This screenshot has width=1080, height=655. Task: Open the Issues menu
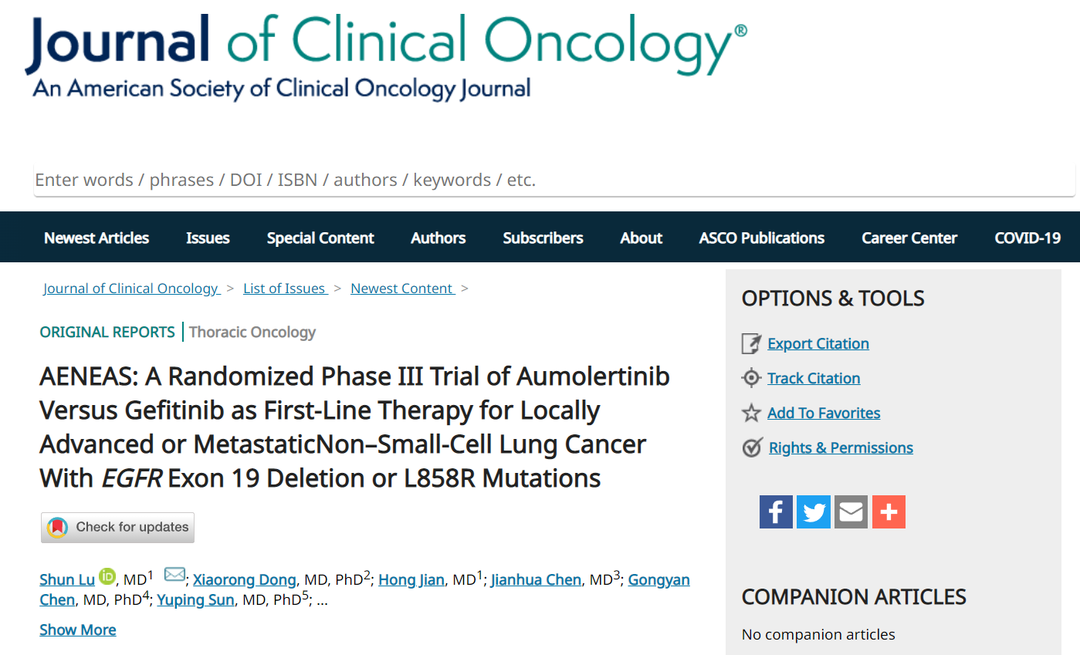207,238
